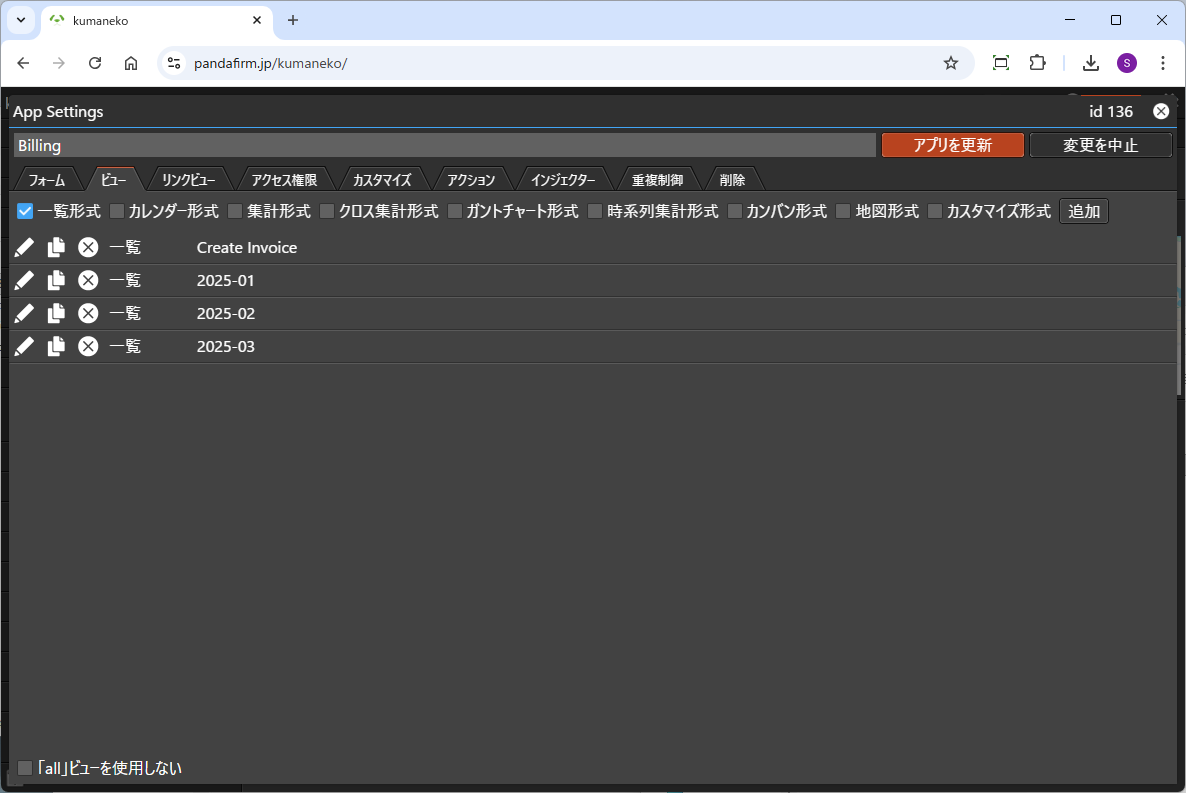
Task: Delete the 2025-02 view
Action: (x=88, y=314)
